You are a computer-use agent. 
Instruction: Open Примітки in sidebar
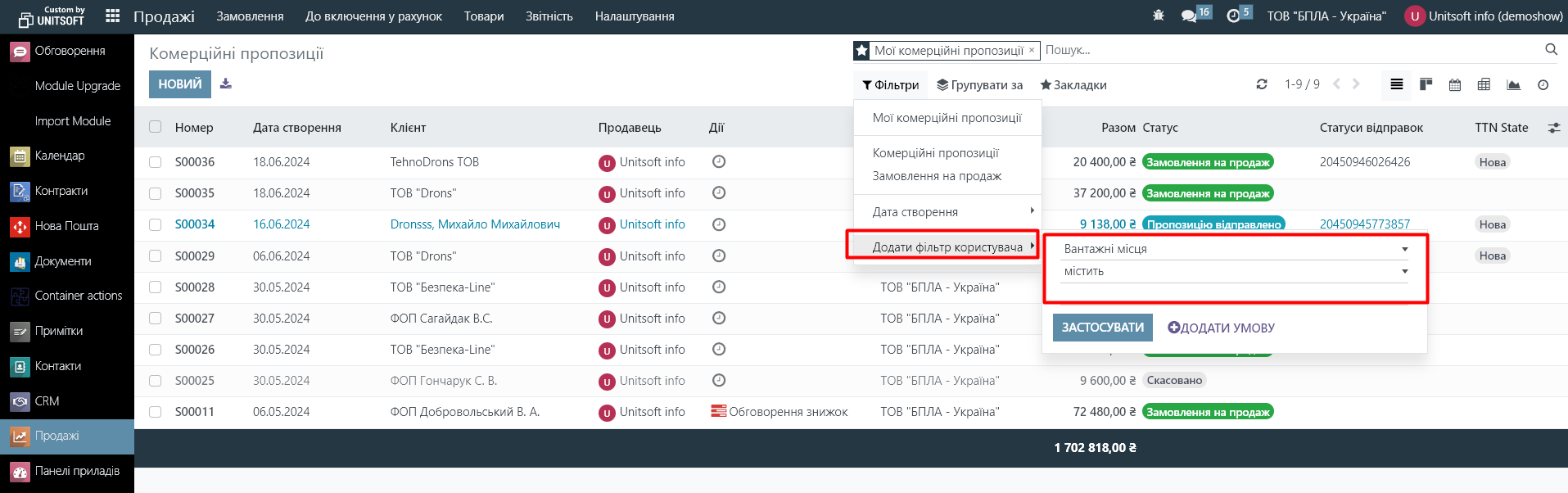tap(67, 331)
